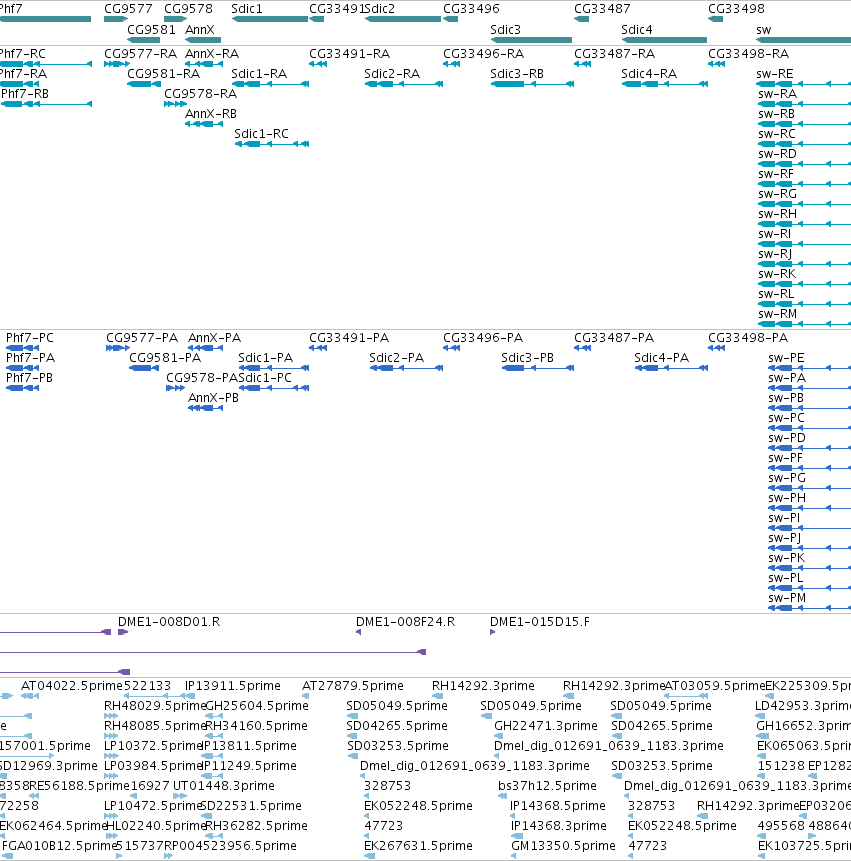The height and width of the screenshot is (861, 851).
Task: Click the Phf7-RC transcript label
Action: (x=23, y=54)
